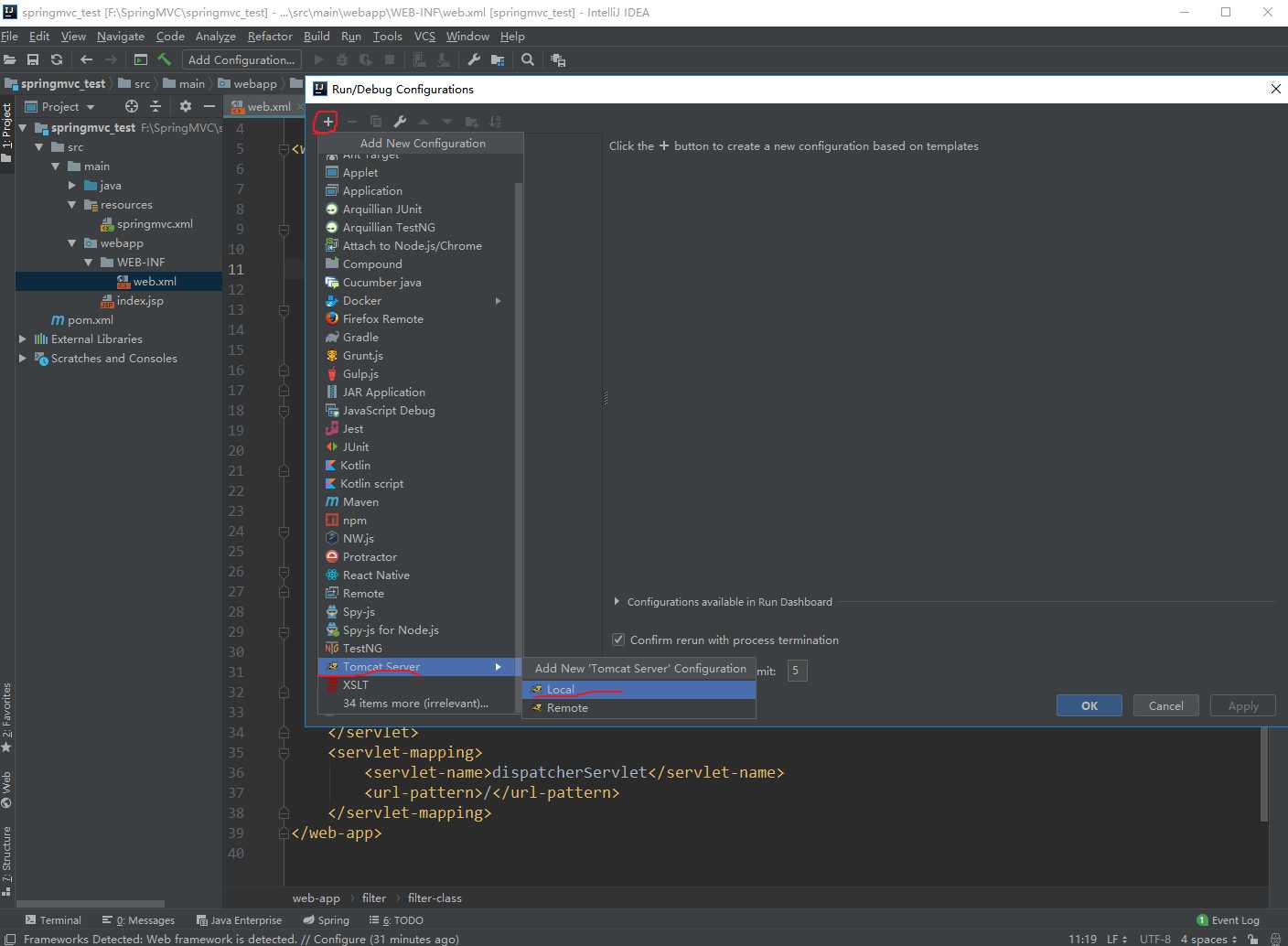1288x946 pixels.
Task: Click the Back navigation arrow in toolbar
Action: [87, 59]
